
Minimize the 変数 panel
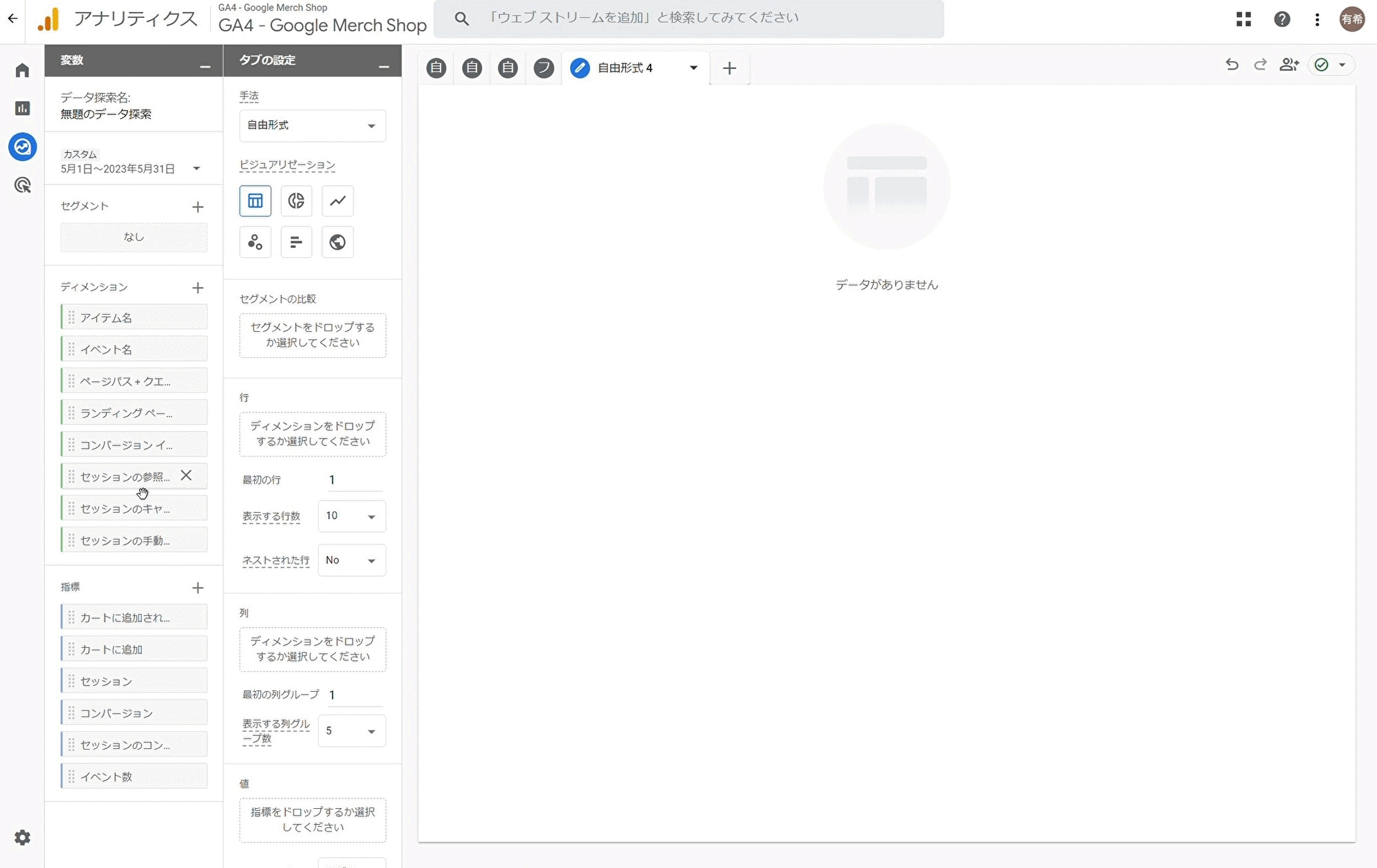tap(204, 67)
